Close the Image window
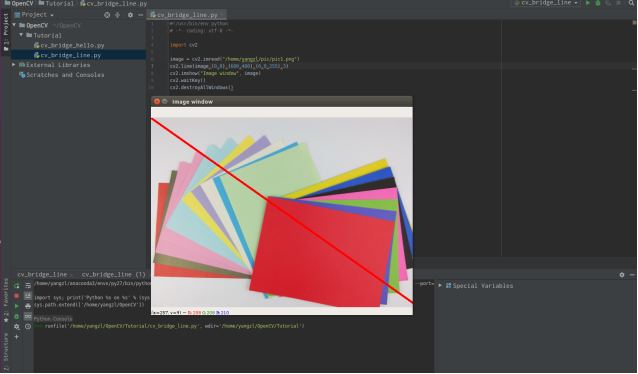The height and width of the screenshot is (374, 638). click(157, 101)
